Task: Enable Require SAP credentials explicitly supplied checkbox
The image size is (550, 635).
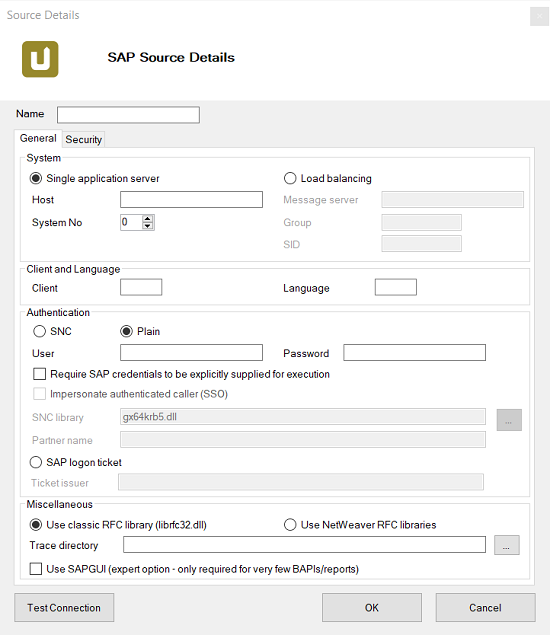Action: point(39,374)
